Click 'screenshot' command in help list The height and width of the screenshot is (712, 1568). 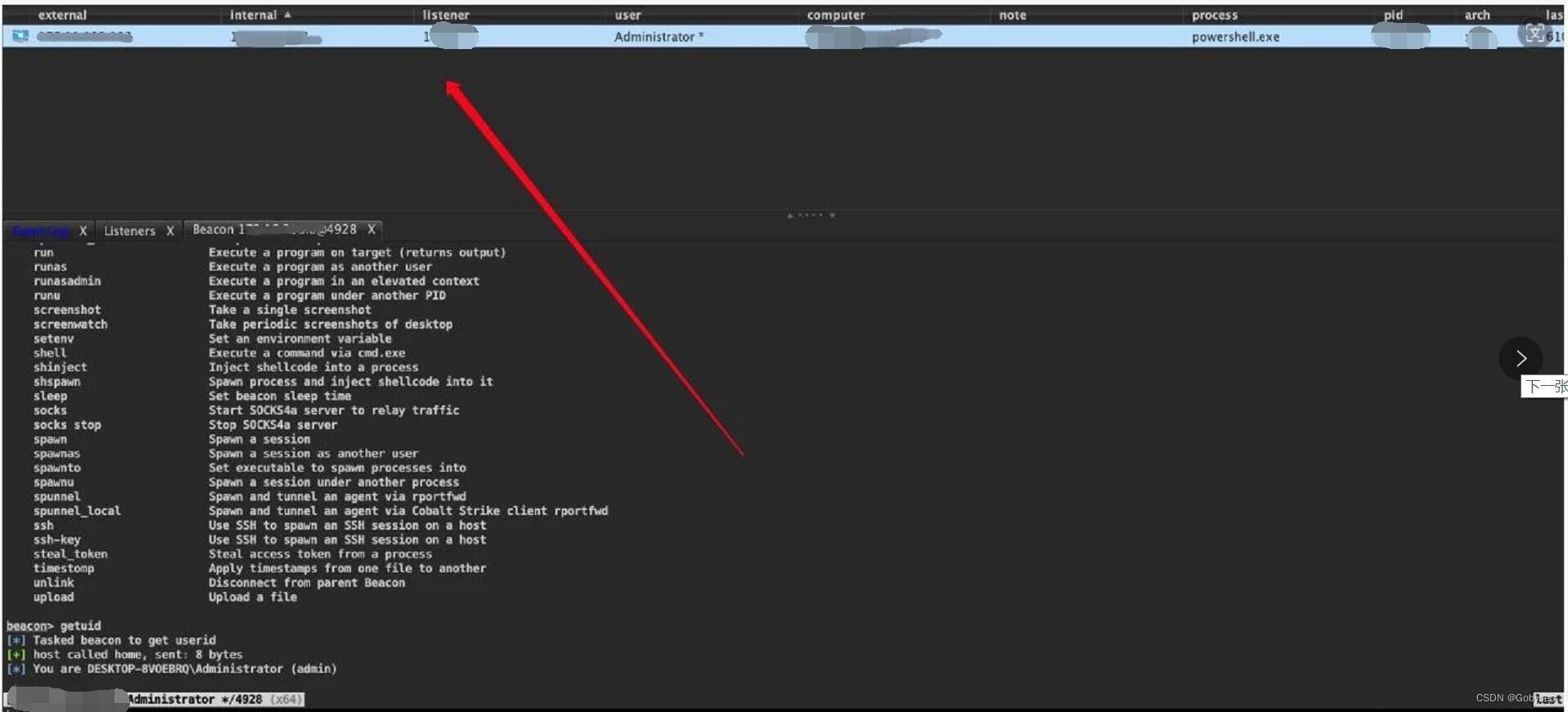[67, 310]
